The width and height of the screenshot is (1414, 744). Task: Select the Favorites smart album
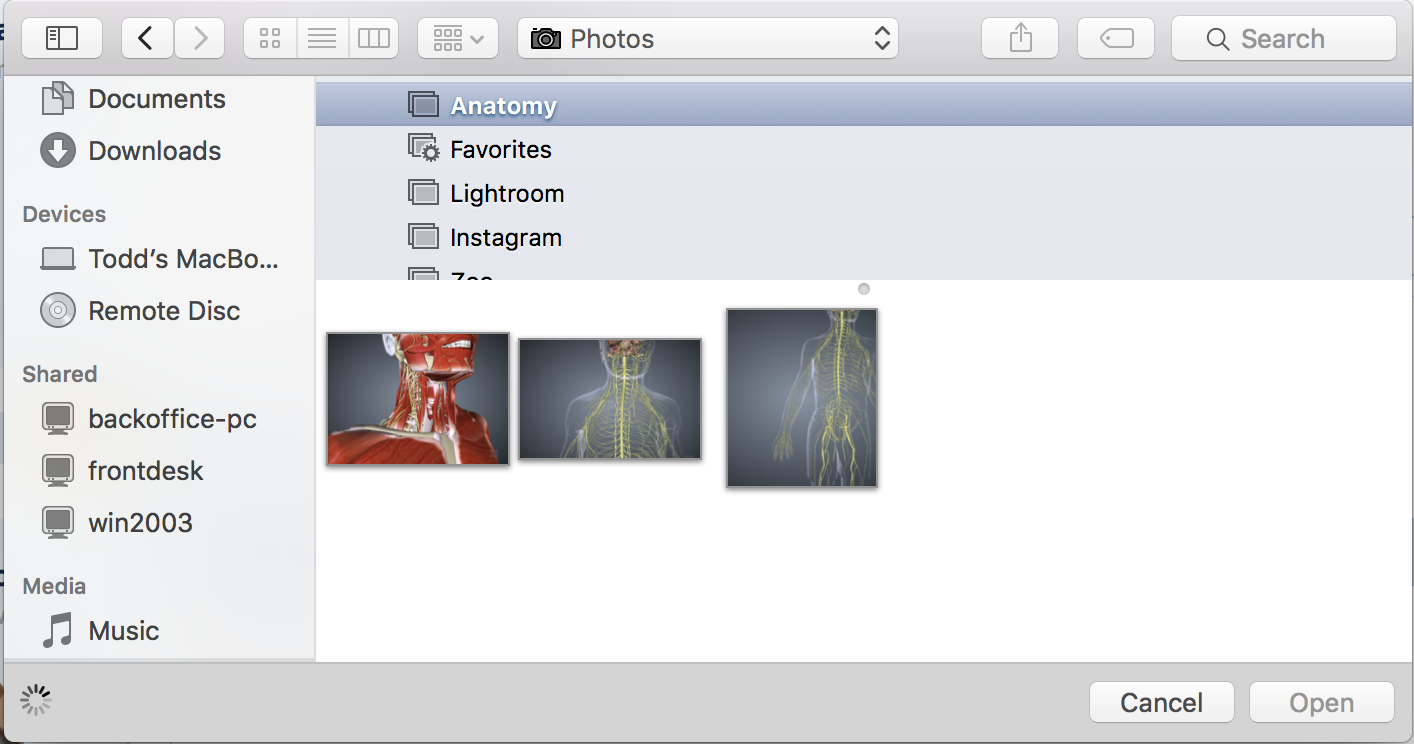pyautogui.click(x=500, y=149)
